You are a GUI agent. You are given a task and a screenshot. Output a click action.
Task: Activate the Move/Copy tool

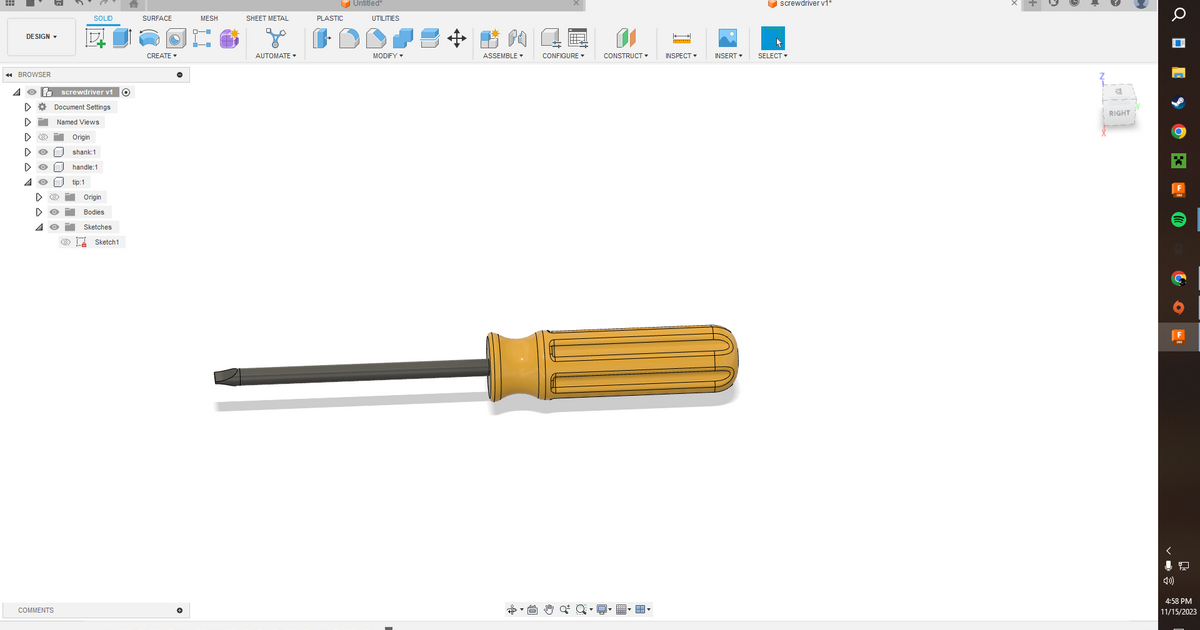456,38
